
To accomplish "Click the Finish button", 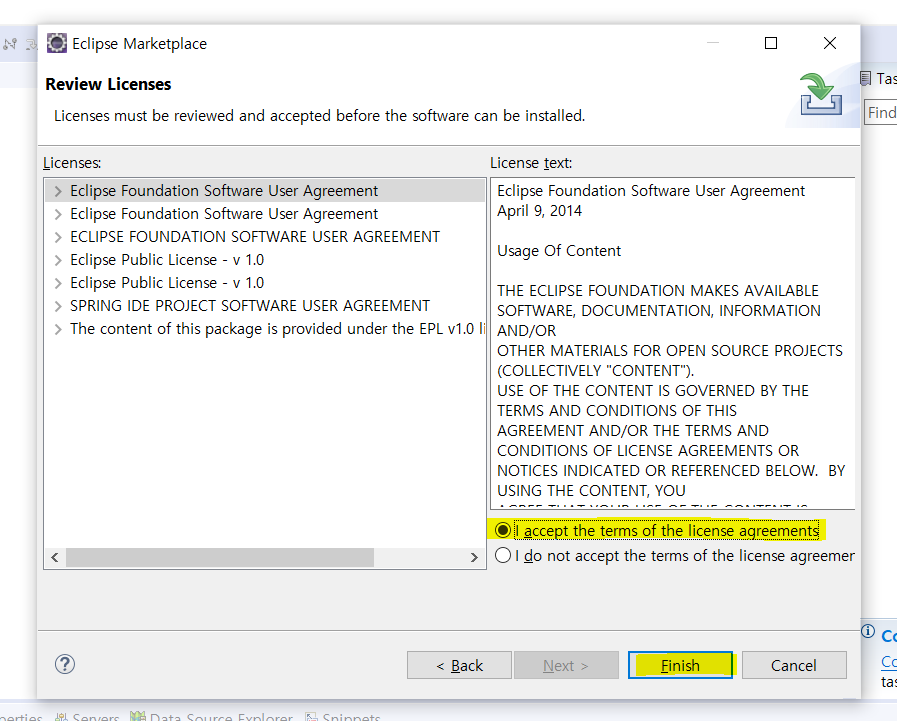I will pyautogui.click(x=680, y=665).
